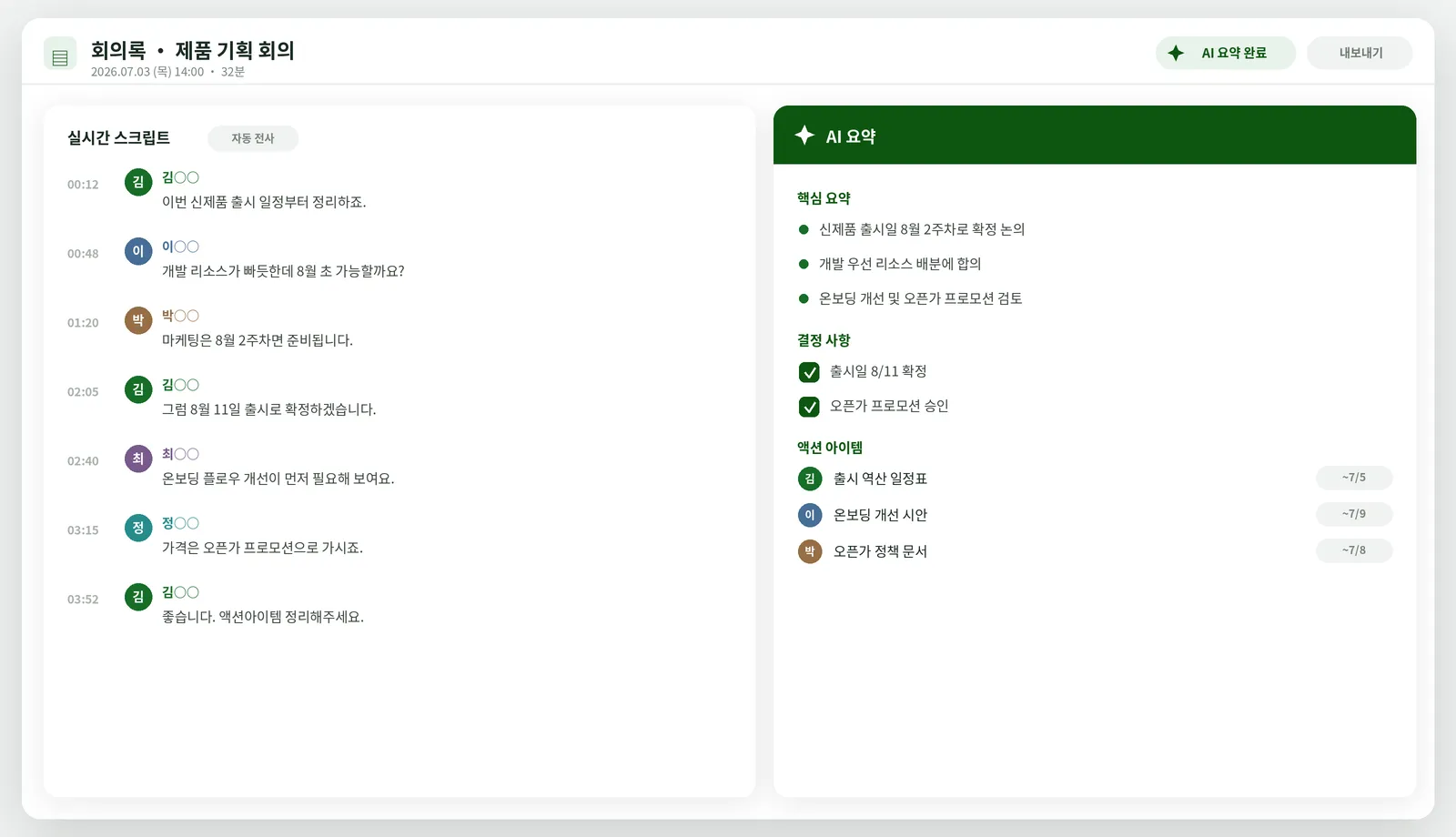The image size is (1456, 837).
Task: Jump to timestamp 00:12
Action: (83, 185)
